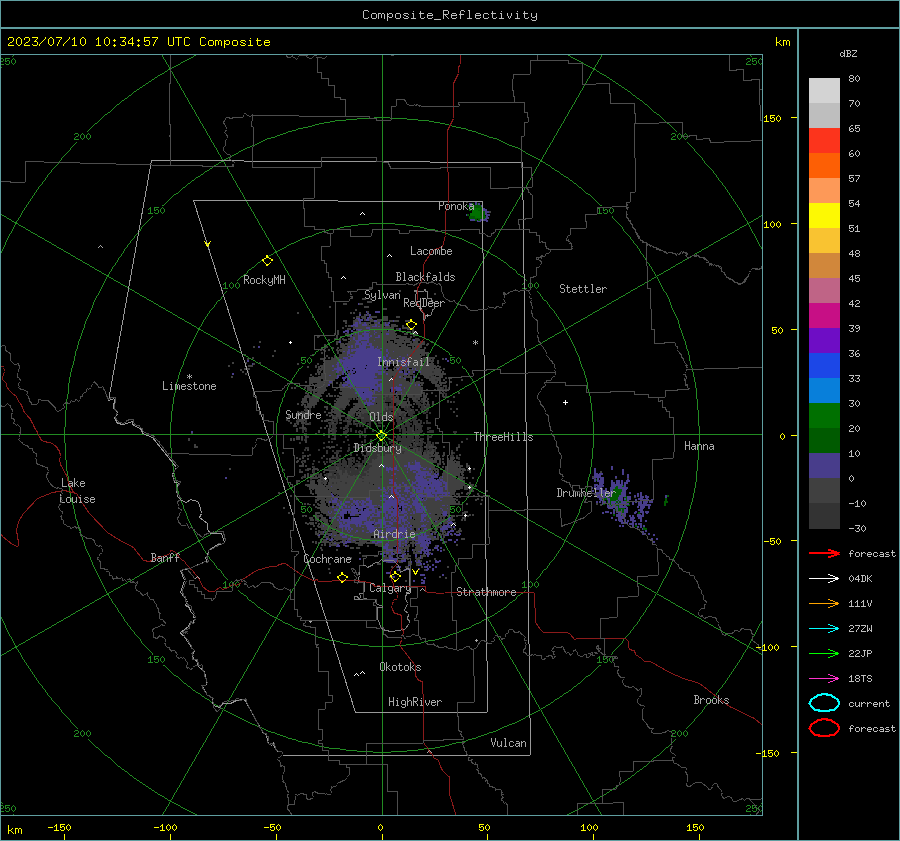Click the Okotoks label
The width and height of the screenshot is (900, 841).
coord(400,667)
